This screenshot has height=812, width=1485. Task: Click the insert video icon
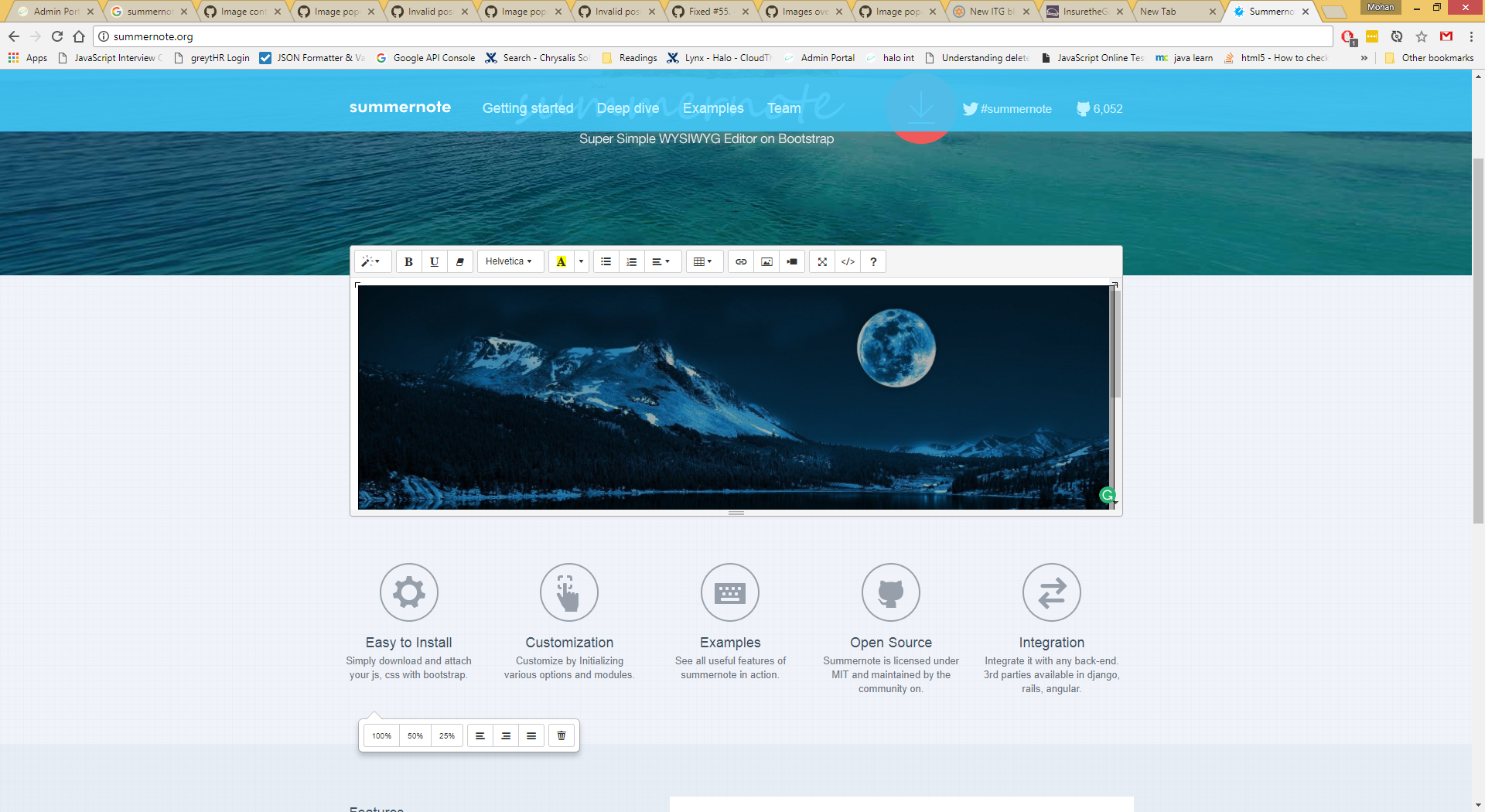coord(792,261)
